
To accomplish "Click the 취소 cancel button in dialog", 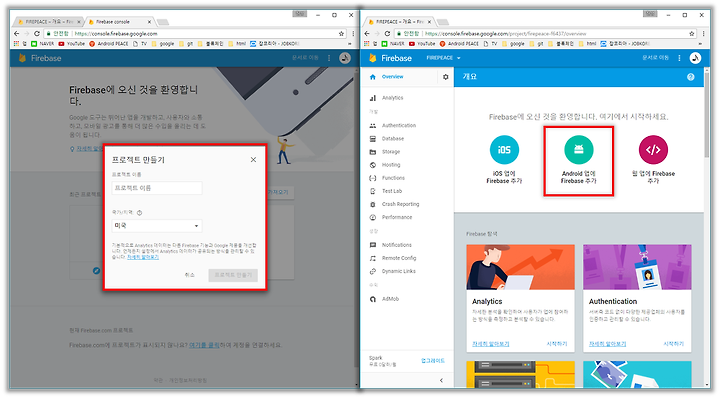I will point(190,275).
